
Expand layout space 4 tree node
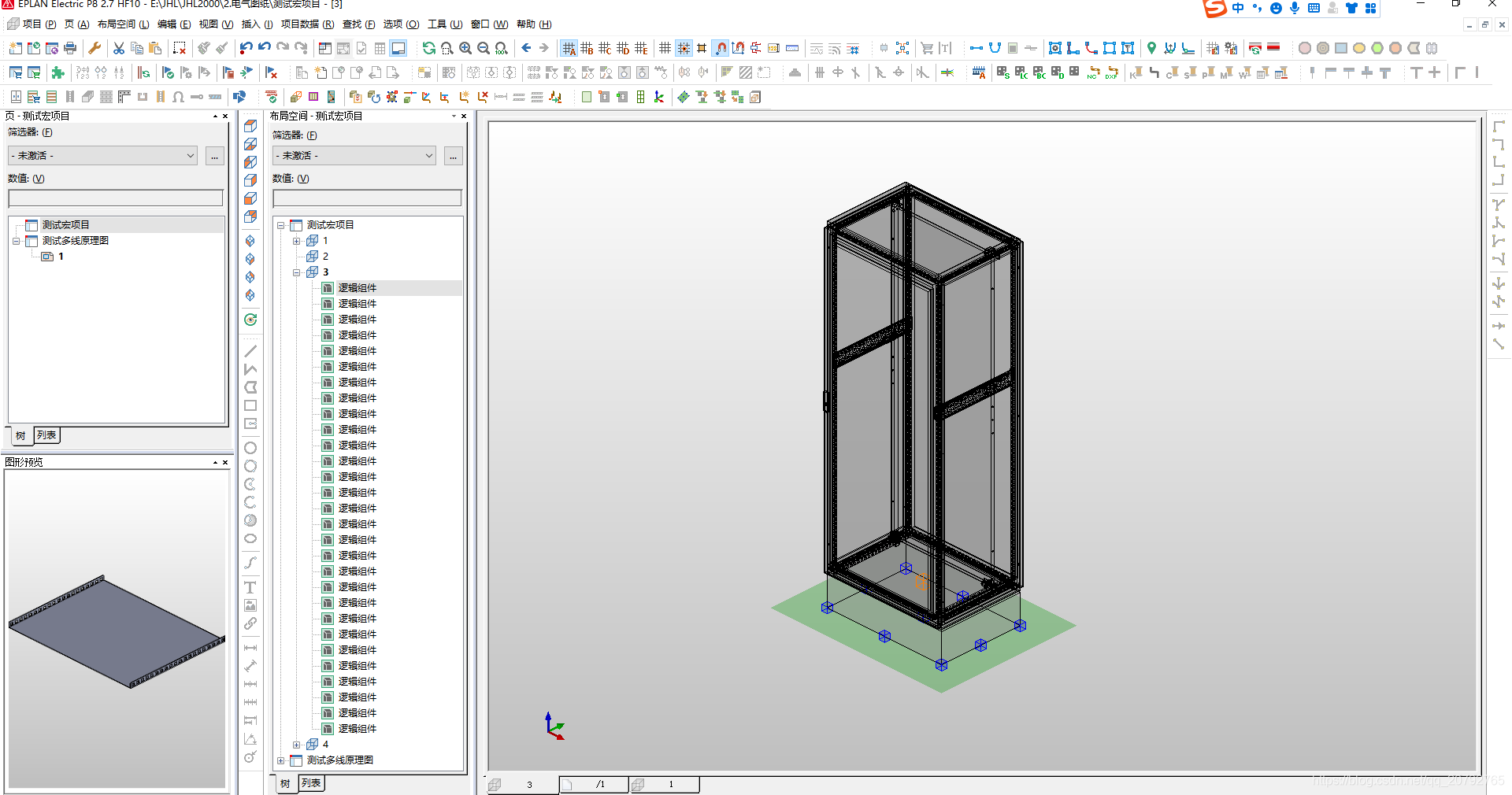297,745
